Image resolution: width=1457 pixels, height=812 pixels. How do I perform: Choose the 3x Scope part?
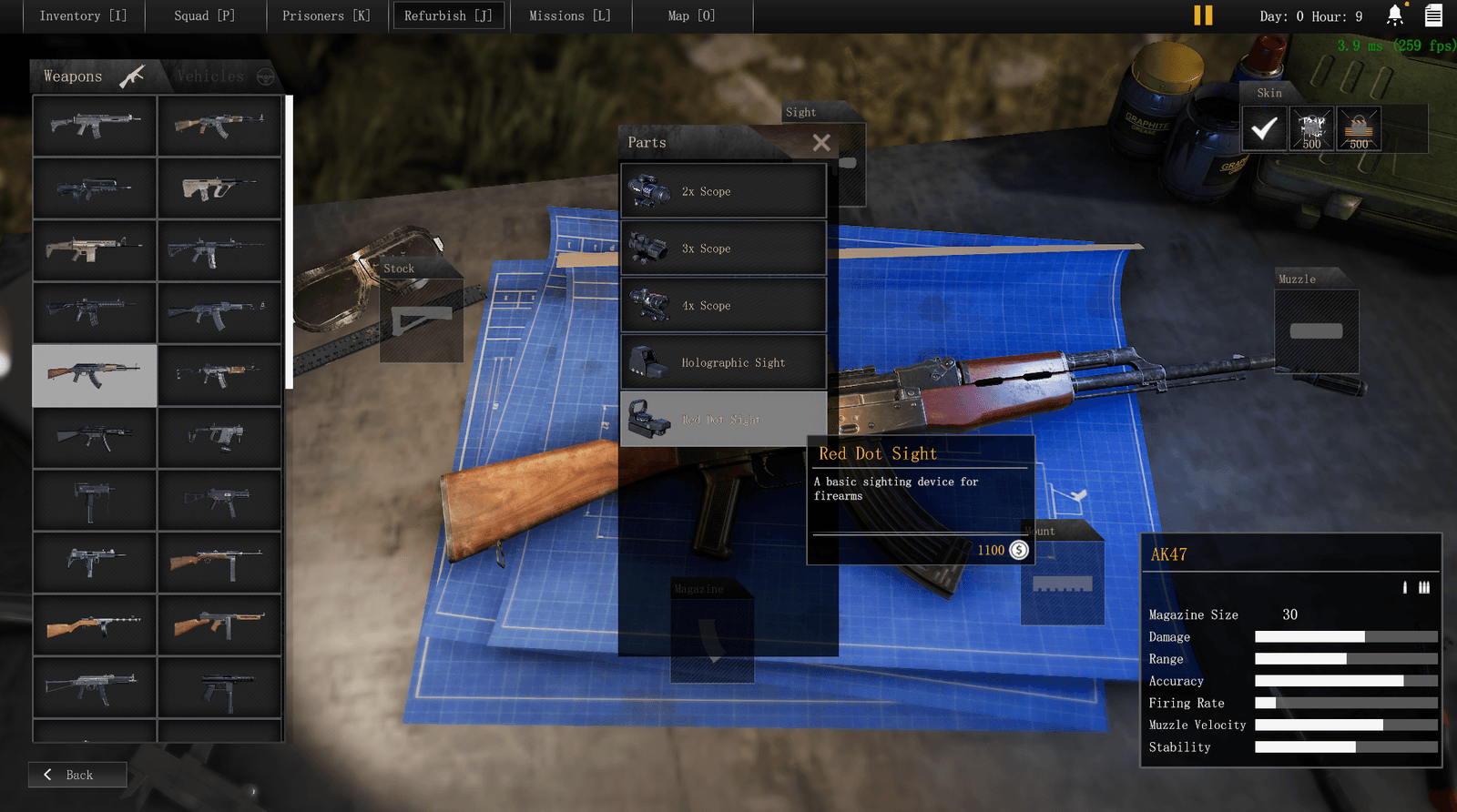723,249
